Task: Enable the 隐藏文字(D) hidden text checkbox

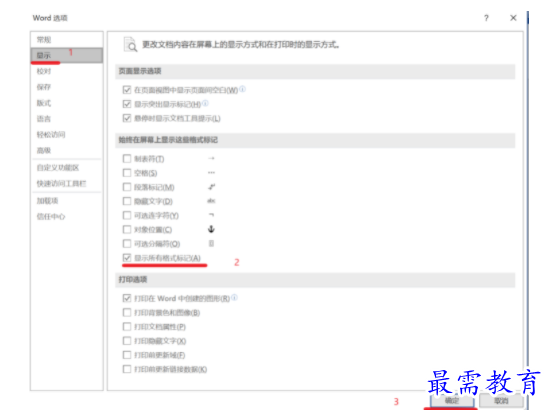Action: pyautogui.click(x=127, y=201)
